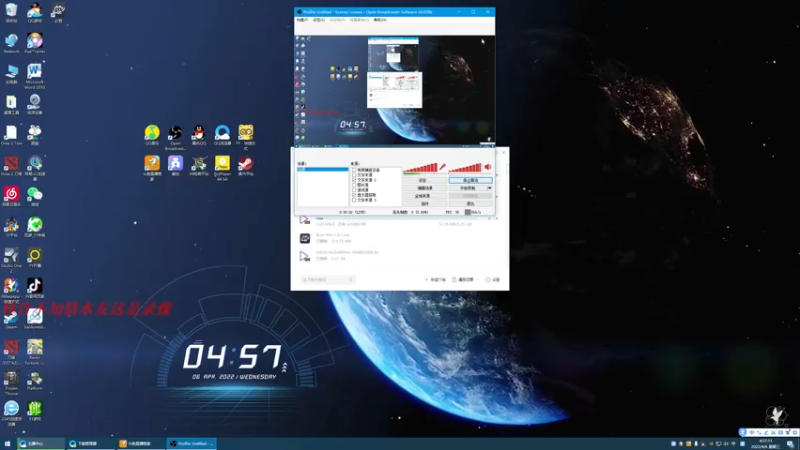Viewport: 800px width, 450px height.
Task: Click the 插件 plugins button in OBS
Action: pos(423,203)
